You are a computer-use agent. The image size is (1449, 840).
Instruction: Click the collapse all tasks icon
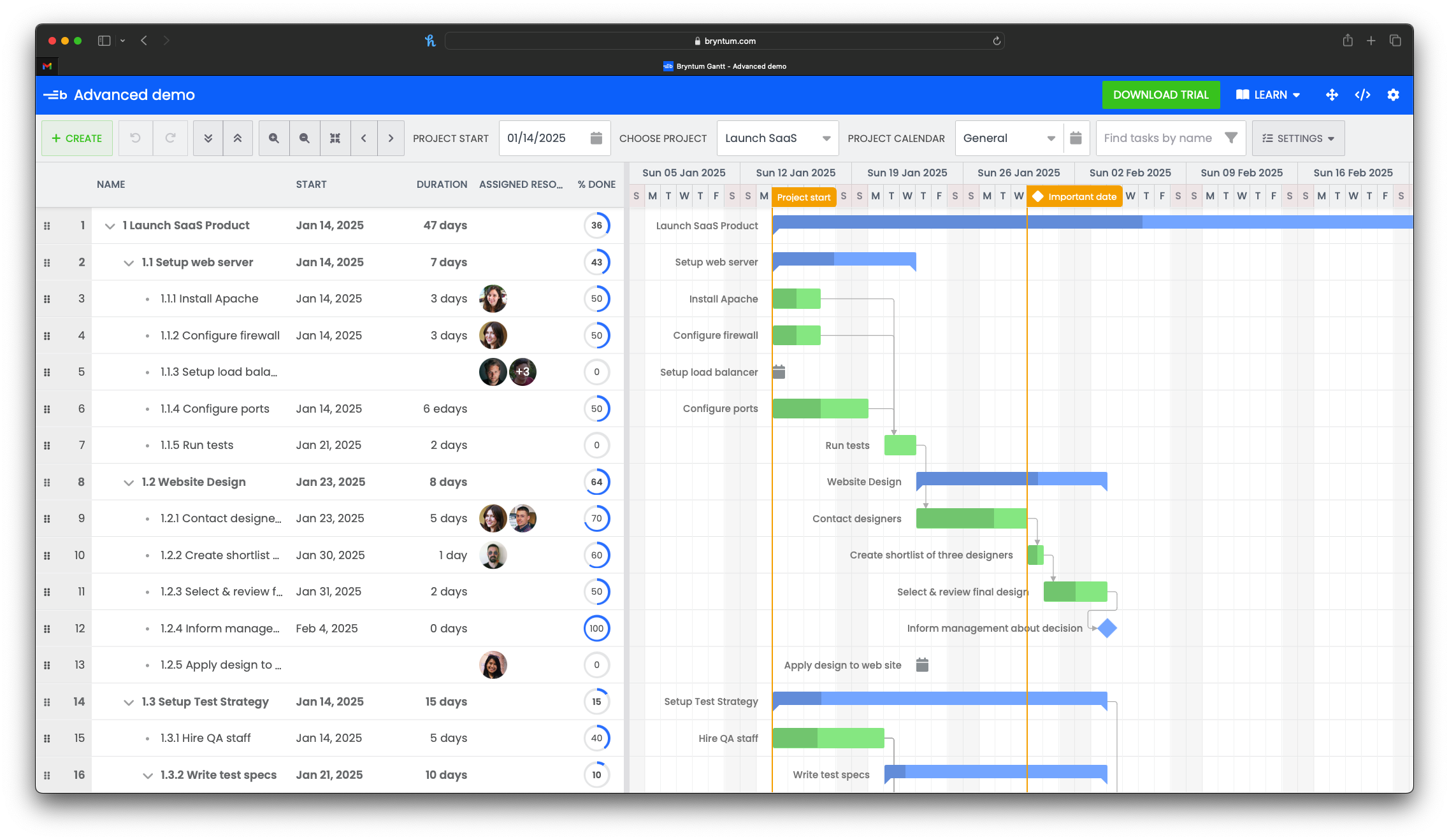(x=238, y=138)
